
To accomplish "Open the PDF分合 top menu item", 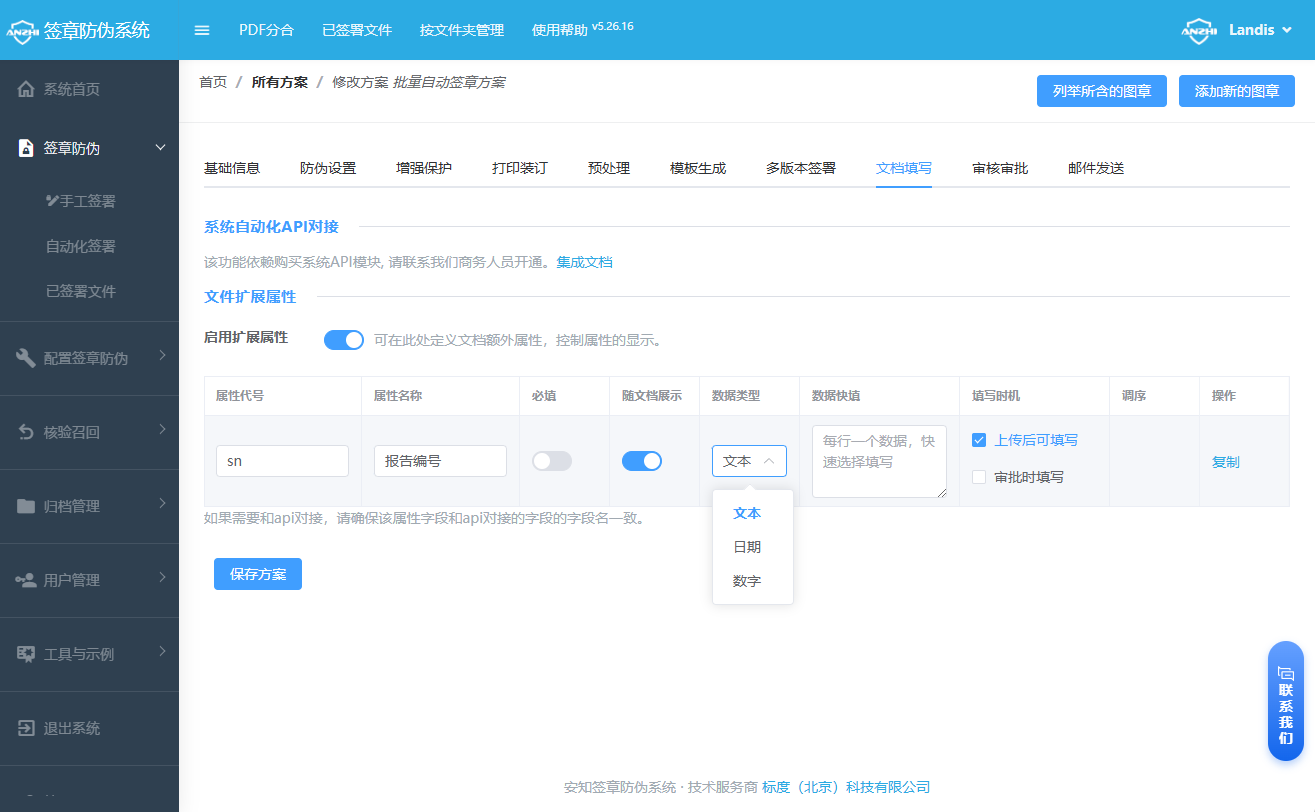I will click(x=266, y=30).
